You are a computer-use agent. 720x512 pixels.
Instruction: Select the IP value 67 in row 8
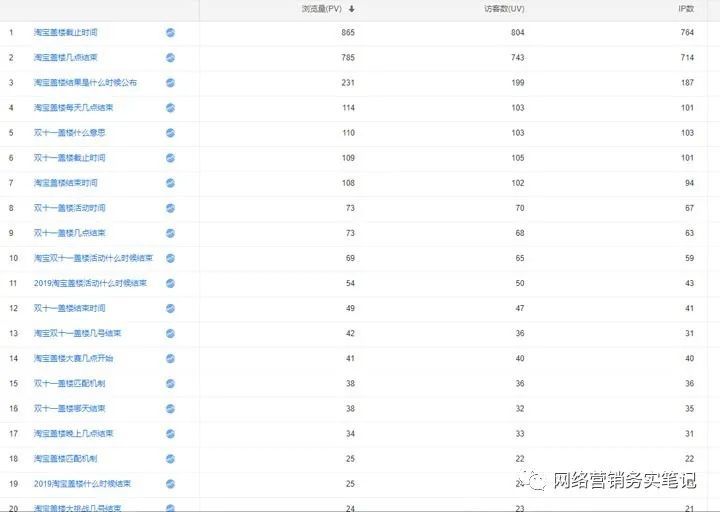[689, 208]
